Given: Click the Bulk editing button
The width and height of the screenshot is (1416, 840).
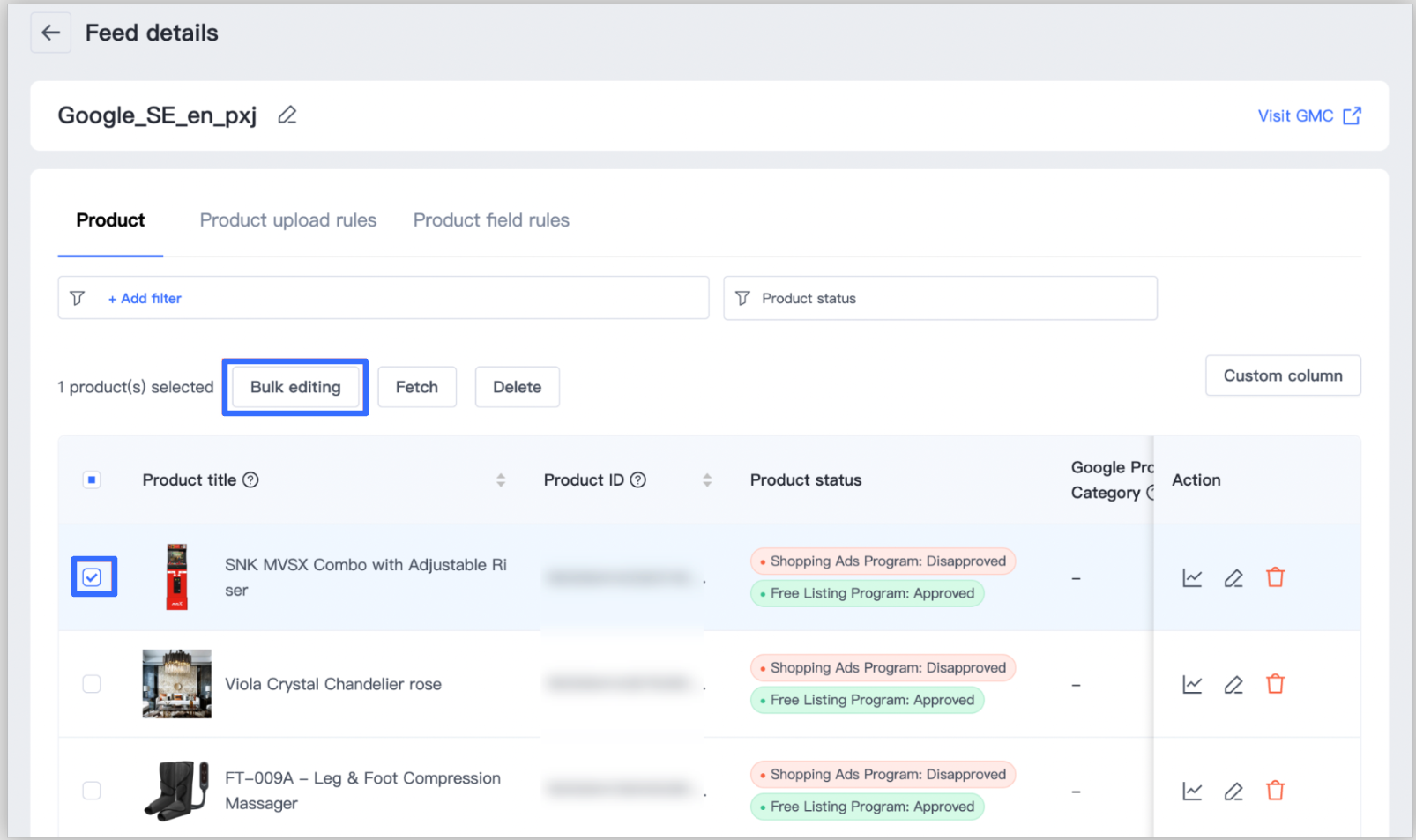Looking at the screenshot, I should 295,388.
